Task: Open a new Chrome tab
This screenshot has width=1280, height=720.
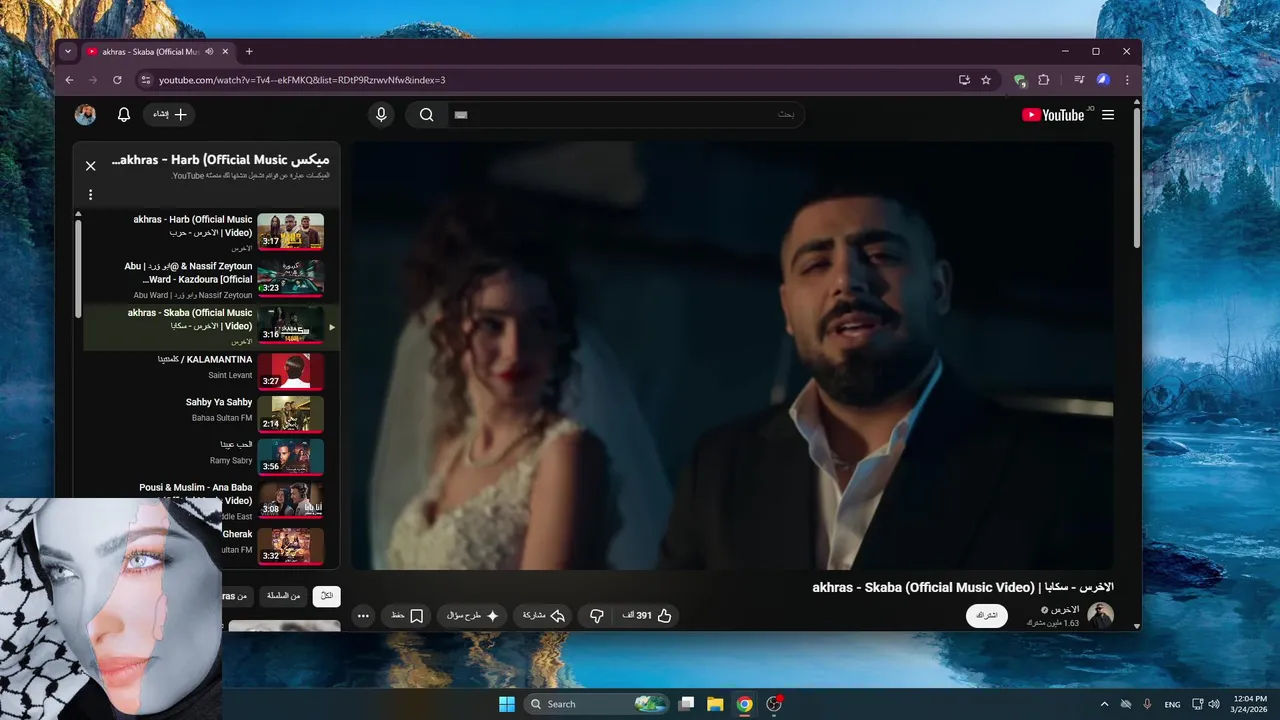Action: (x=249, y=51)
